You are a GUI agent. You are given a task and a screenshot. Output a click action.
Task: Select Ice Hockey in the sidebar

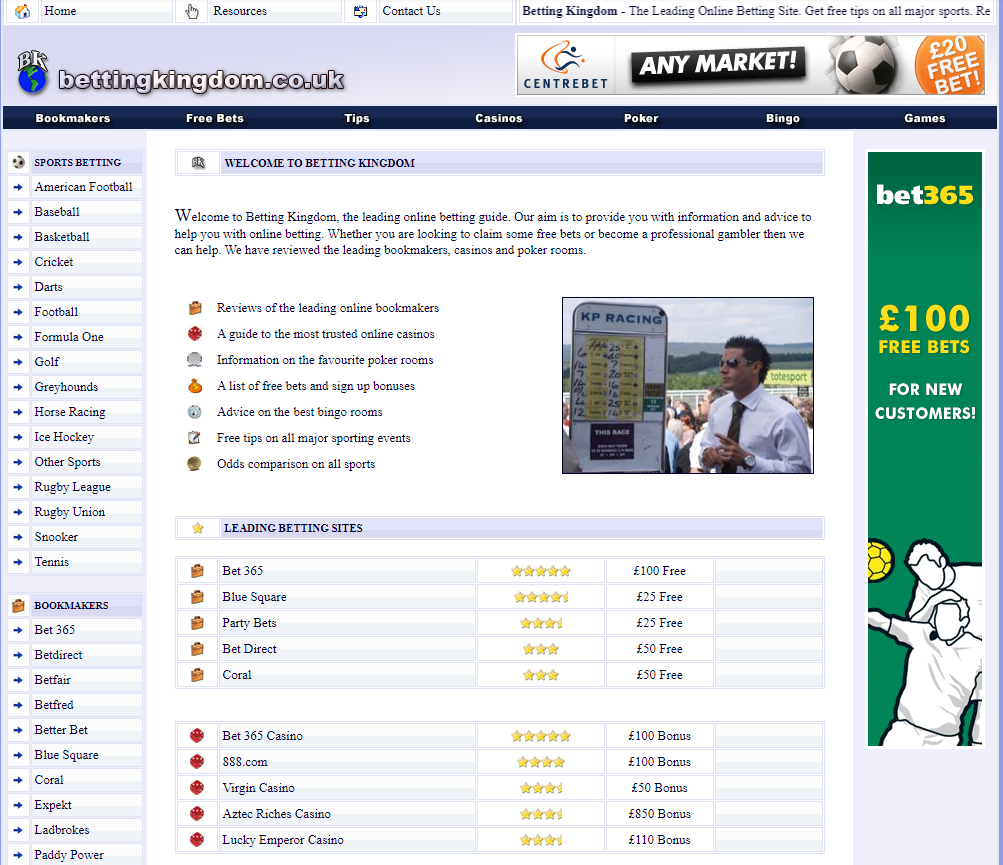tap(64, 438)
